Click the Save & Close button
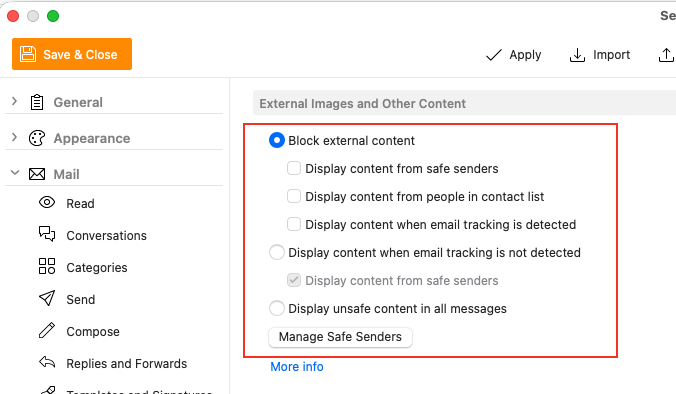 coord(72,54)
